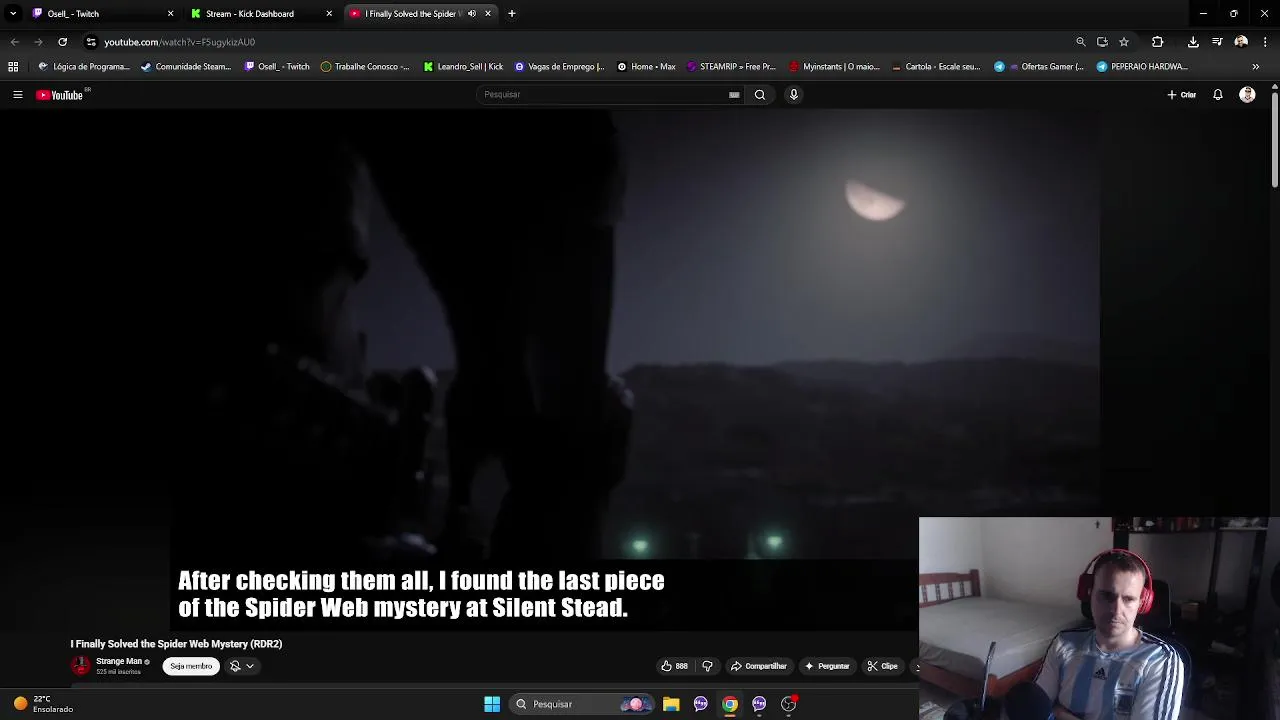Screen dimensions: 1280x720
Task: View site information icon in address bar
Action: [x=91, y=42]
